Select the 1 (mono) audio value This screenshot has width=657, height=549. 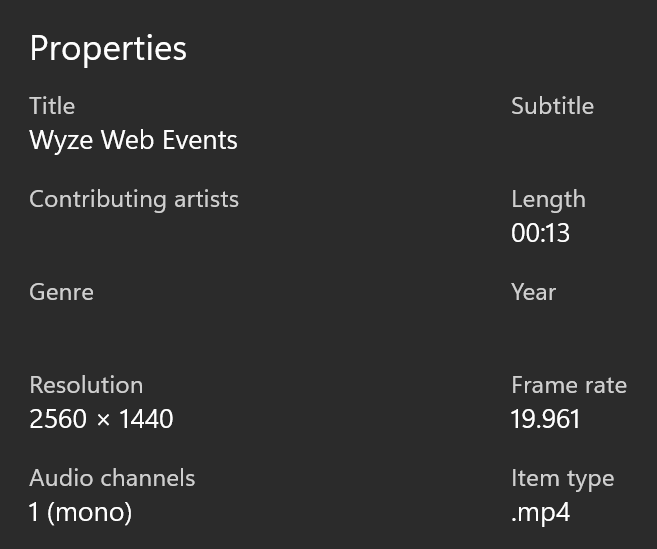80,512
